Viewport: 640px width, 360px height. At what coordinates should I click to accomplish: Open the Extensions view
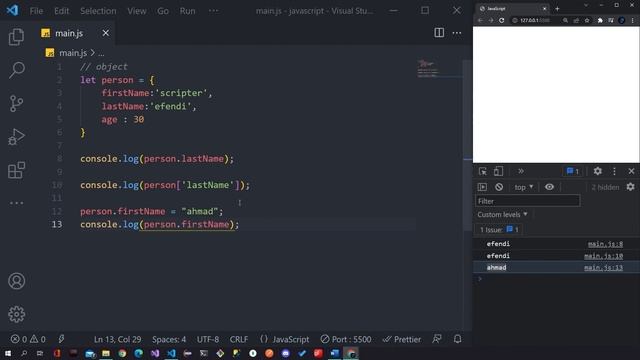(16, 170)
